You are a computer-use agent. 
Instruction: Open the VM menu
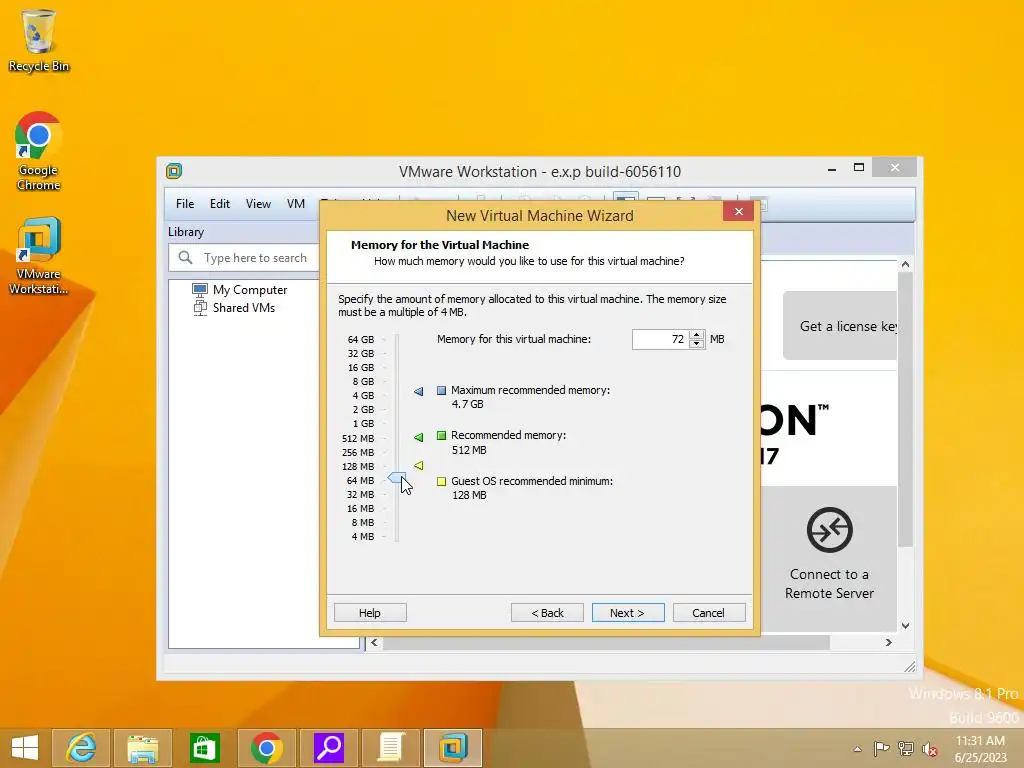pos(296,204)
